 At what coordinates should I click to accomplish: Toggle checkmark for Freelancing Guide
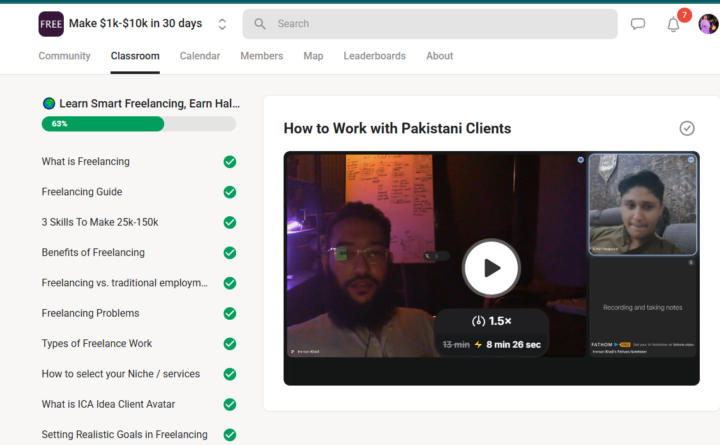pyautogui.click(x=230, y=192)
